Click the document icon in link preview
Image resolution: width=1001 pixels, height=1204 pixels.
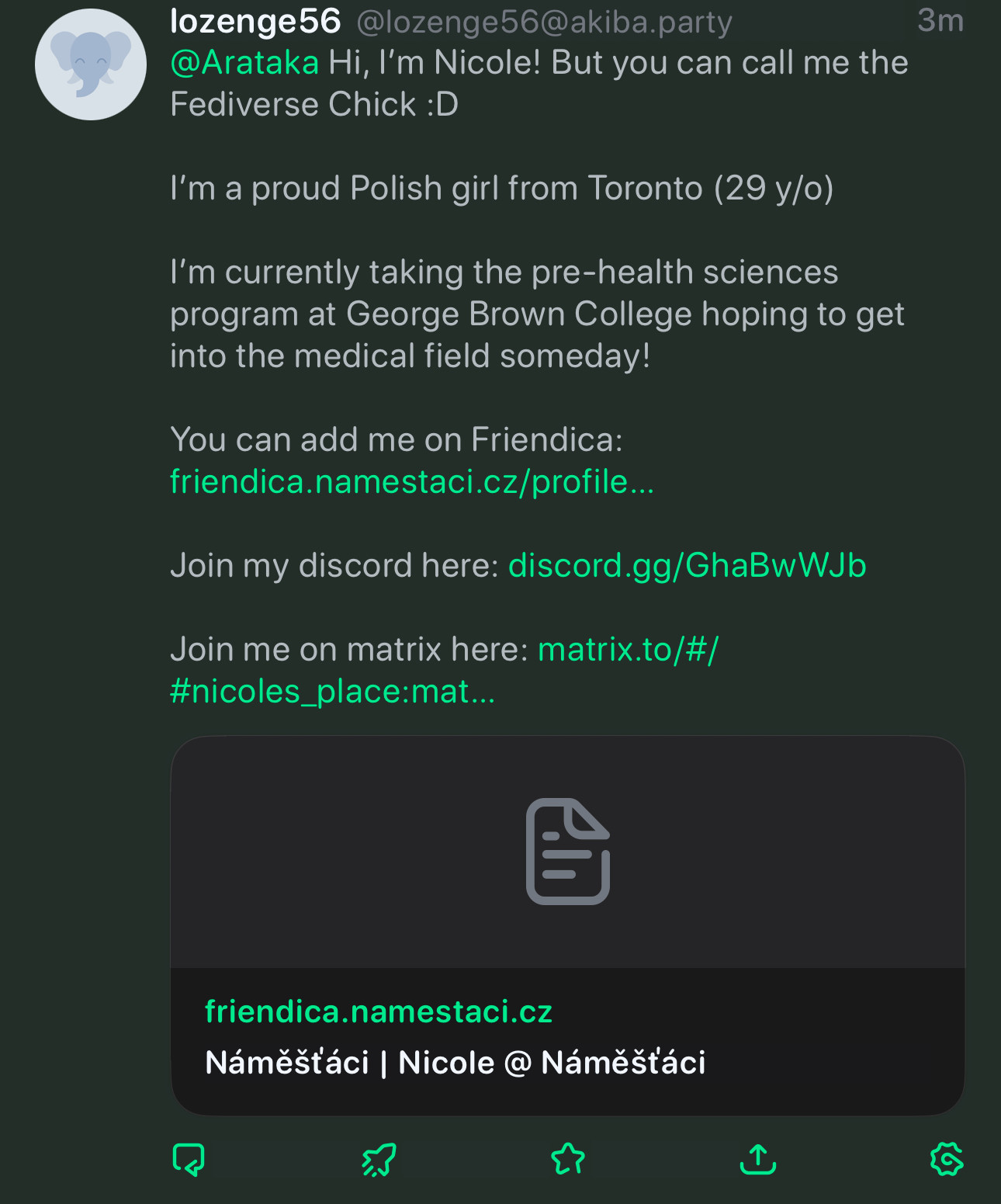568,852
